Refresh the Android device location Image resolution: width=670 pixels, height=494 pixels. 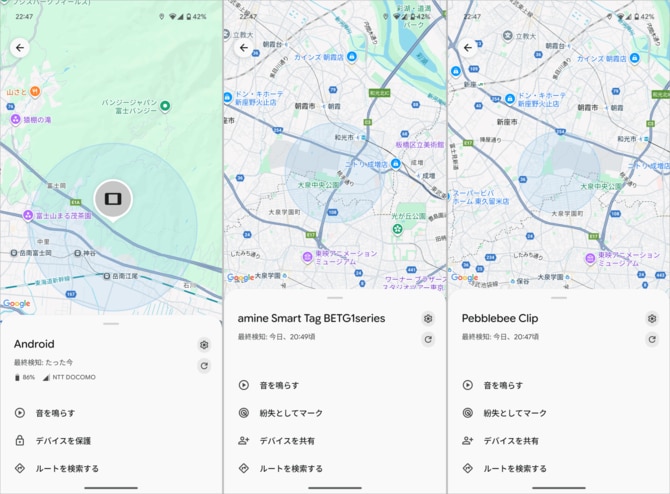click(204, 366)
